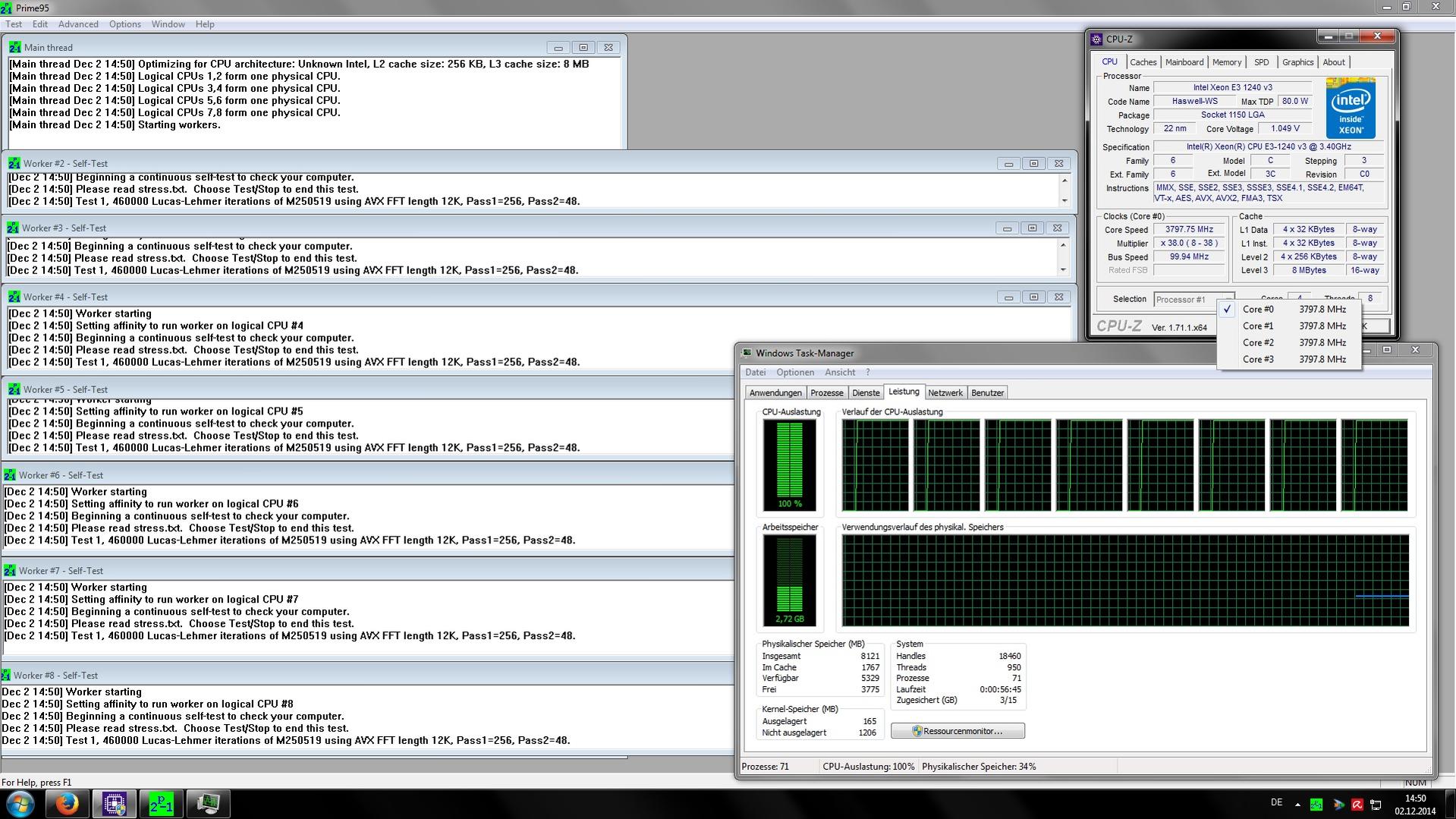Image resolution: width=1456 pixels, height=819 pixels.
Task: Switch to Task Manager via taskbar icon
Action: pyautogui.click(x=208, y=804)
